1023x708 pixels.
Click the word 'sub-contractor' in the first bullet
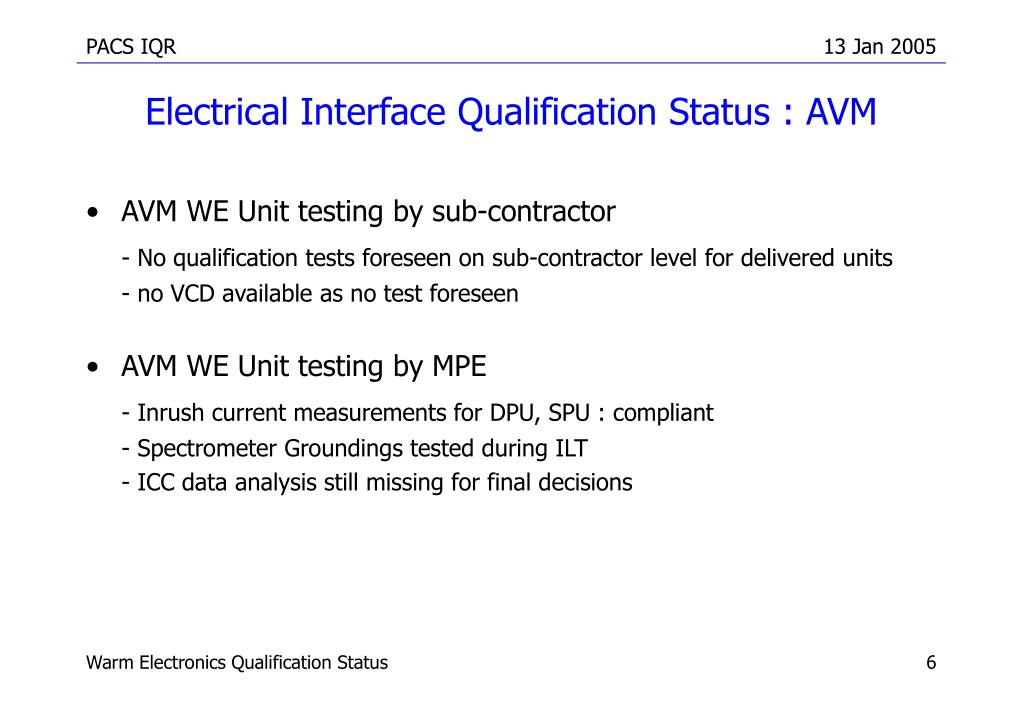524,211
